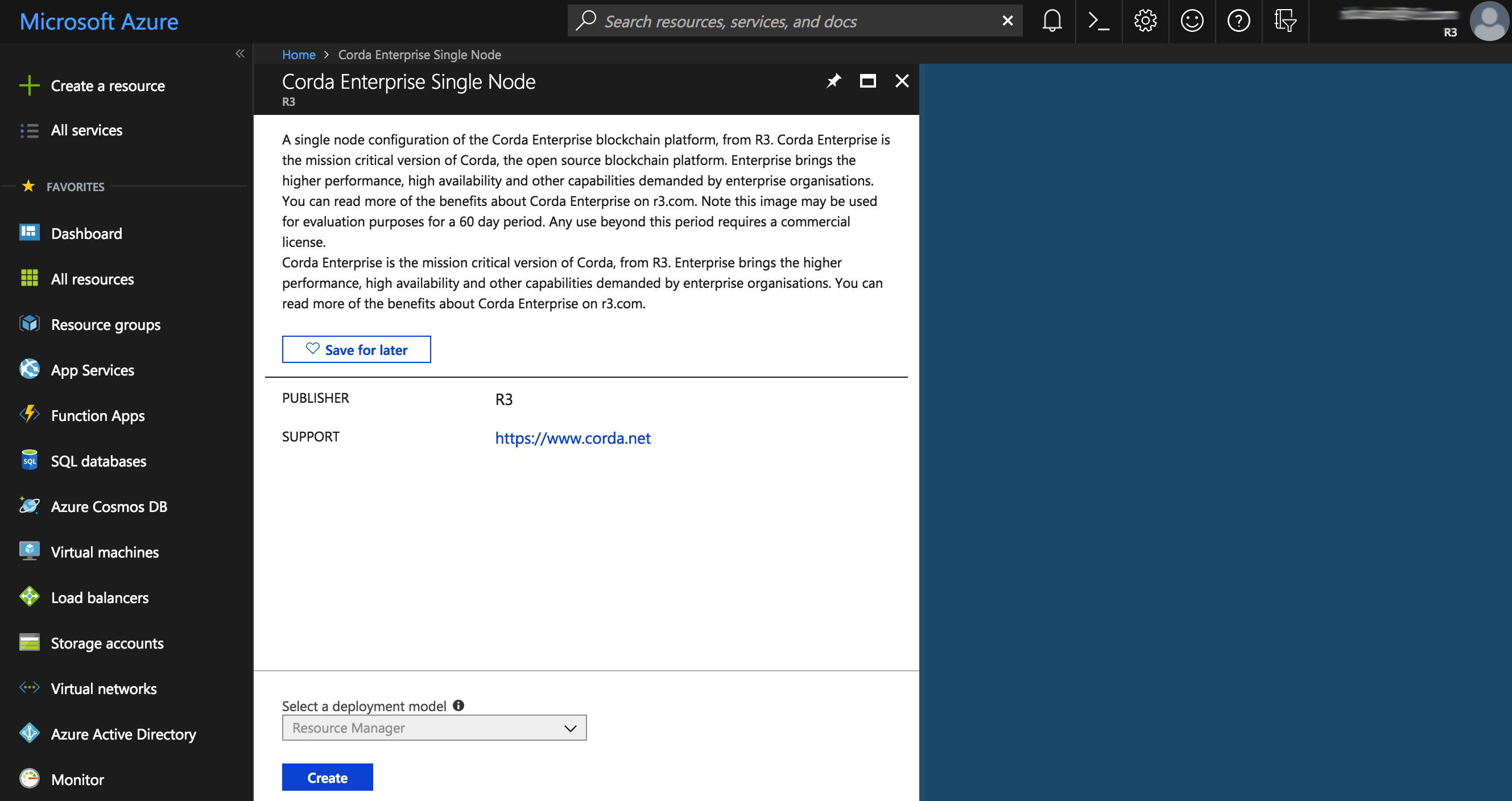This screenshot has height=801, width=1512.
Task: Click the feedback smiley icon
Action: [1192, 21]
